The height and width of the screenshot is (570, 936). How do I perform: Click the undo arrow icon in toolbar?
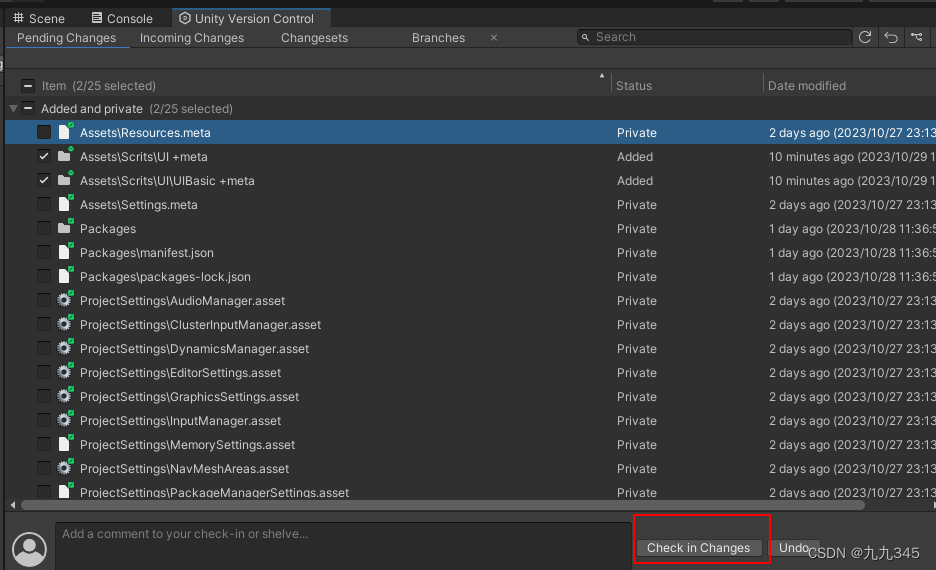891,37
